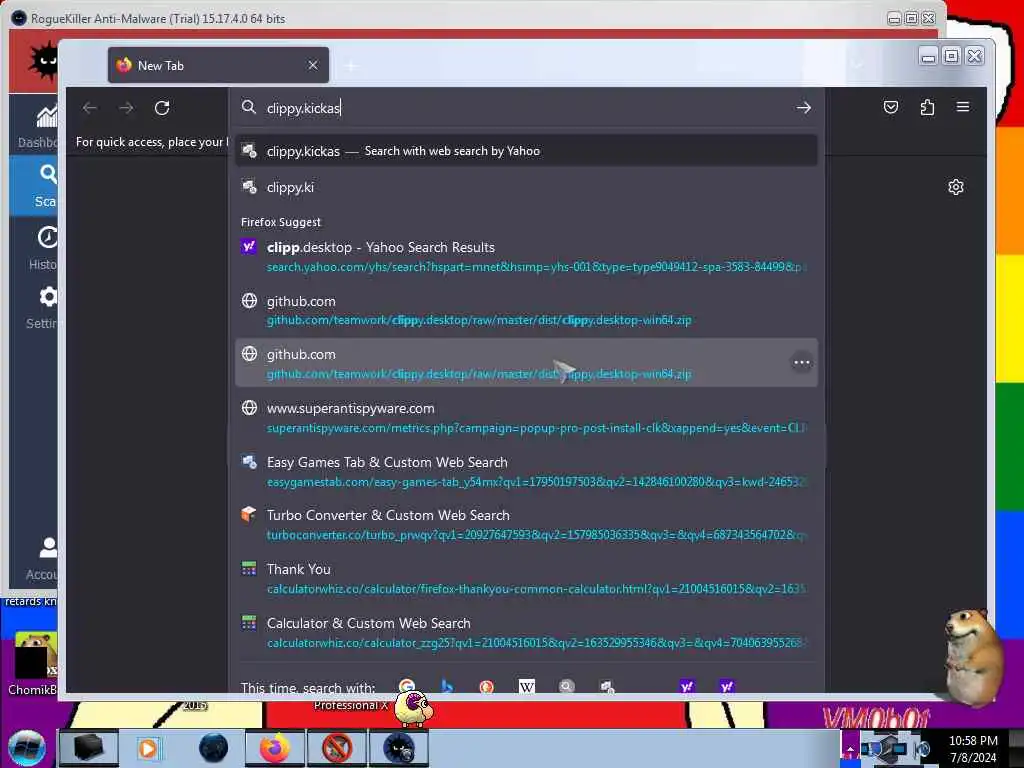Search this time with Bing

click(x=447, y=686)
